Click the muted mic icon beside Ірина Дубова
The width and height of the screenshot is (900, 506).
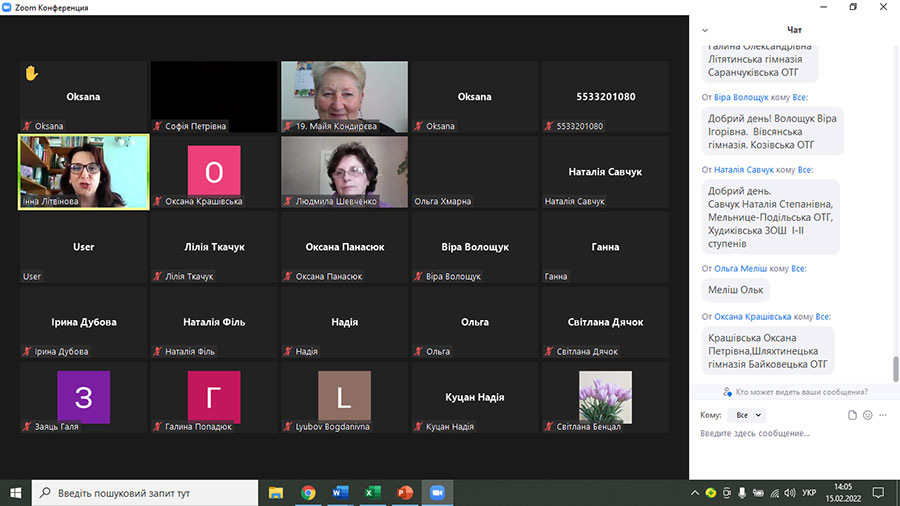point(27,351)
